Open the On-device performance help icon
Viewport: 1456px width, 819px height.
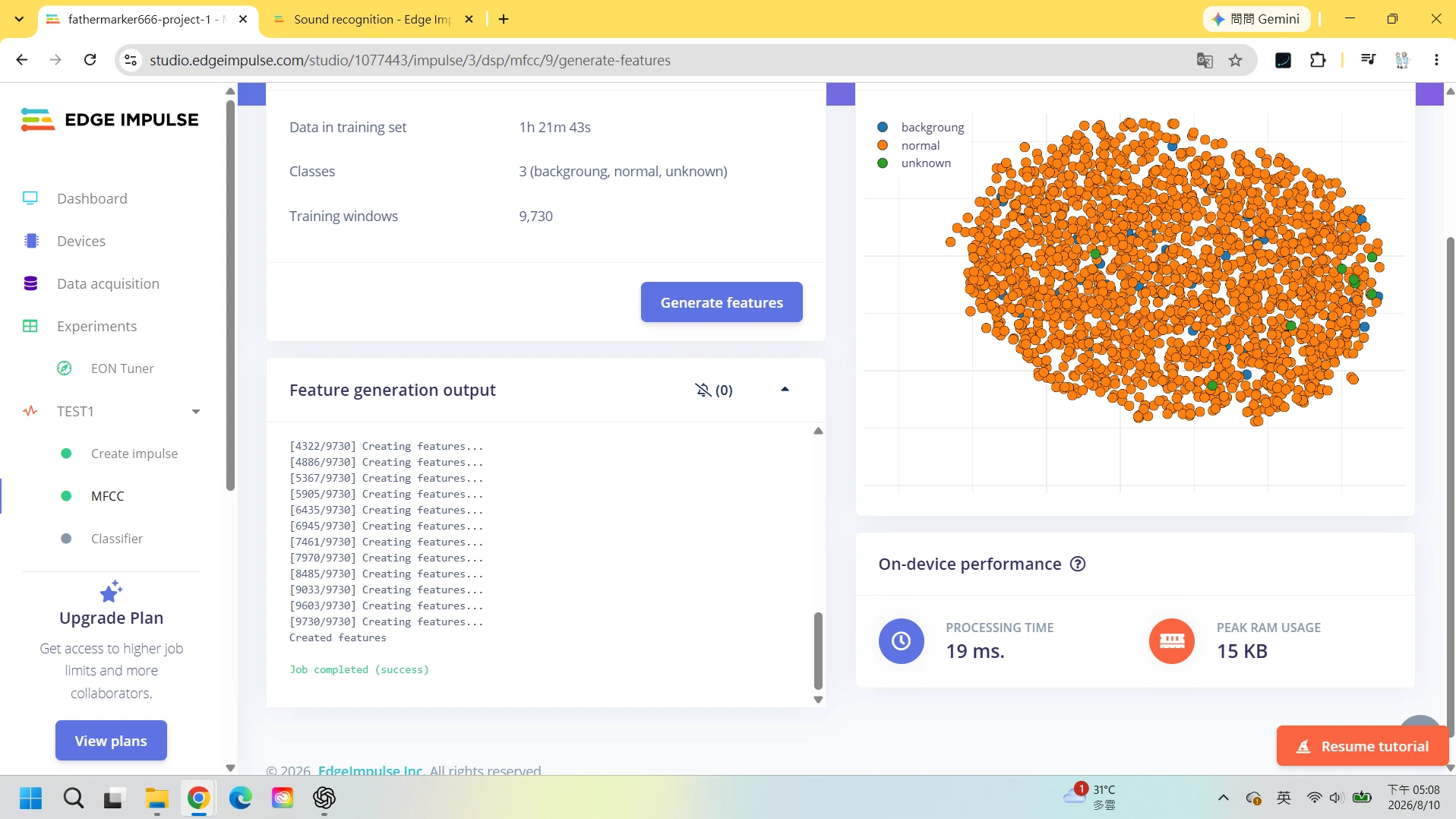1078,564
